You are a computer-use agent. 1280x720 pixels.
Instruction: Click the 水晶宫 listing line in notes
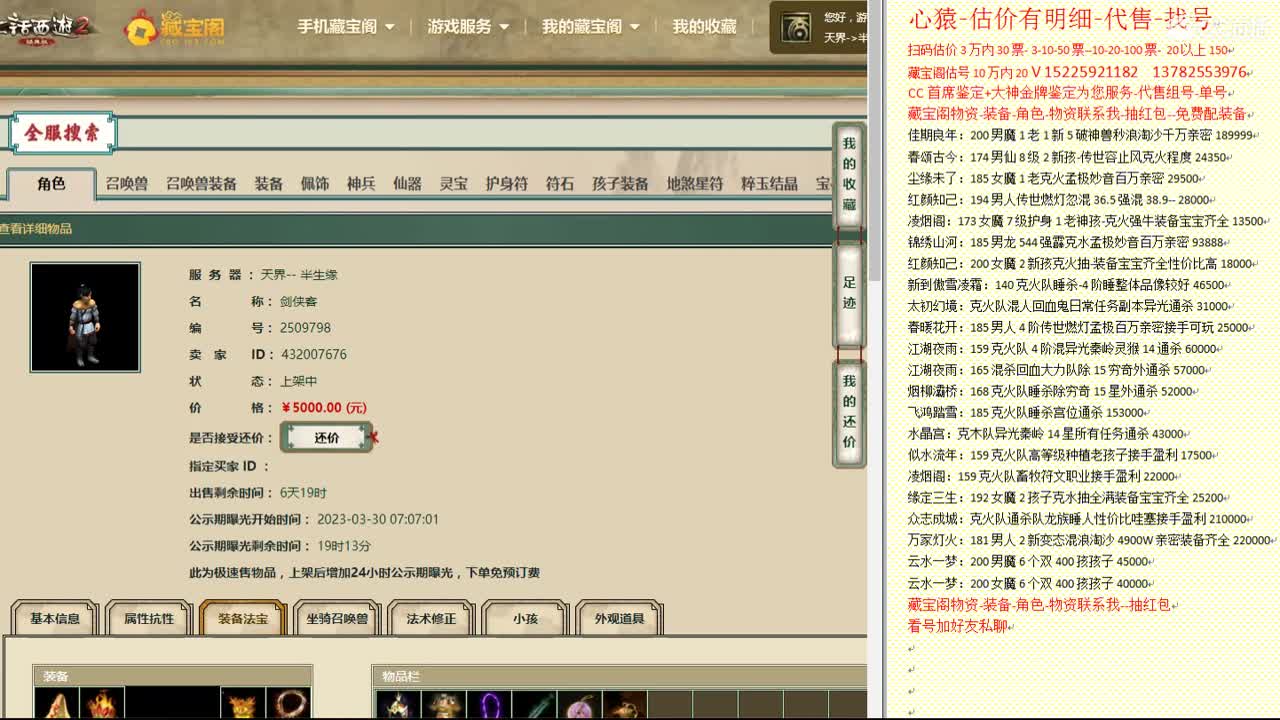[1047, 434]
